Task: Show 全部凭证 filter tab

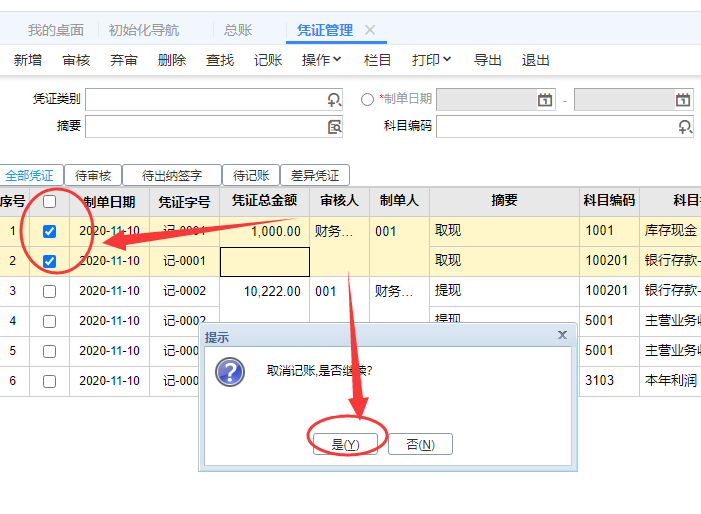Action: tap(30, 175)
